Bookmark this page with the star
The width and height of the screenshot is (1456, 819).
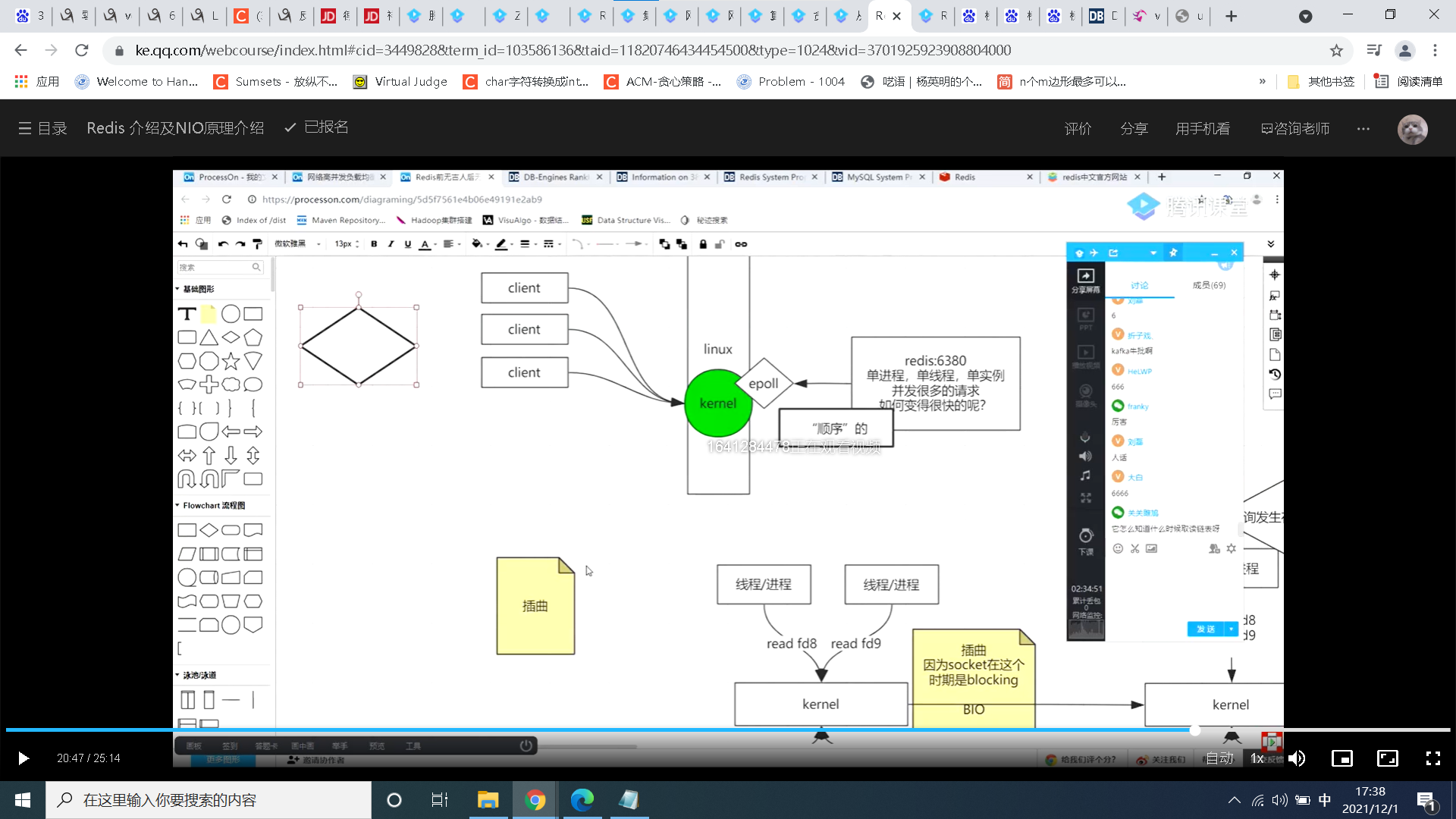(1336, 50)
